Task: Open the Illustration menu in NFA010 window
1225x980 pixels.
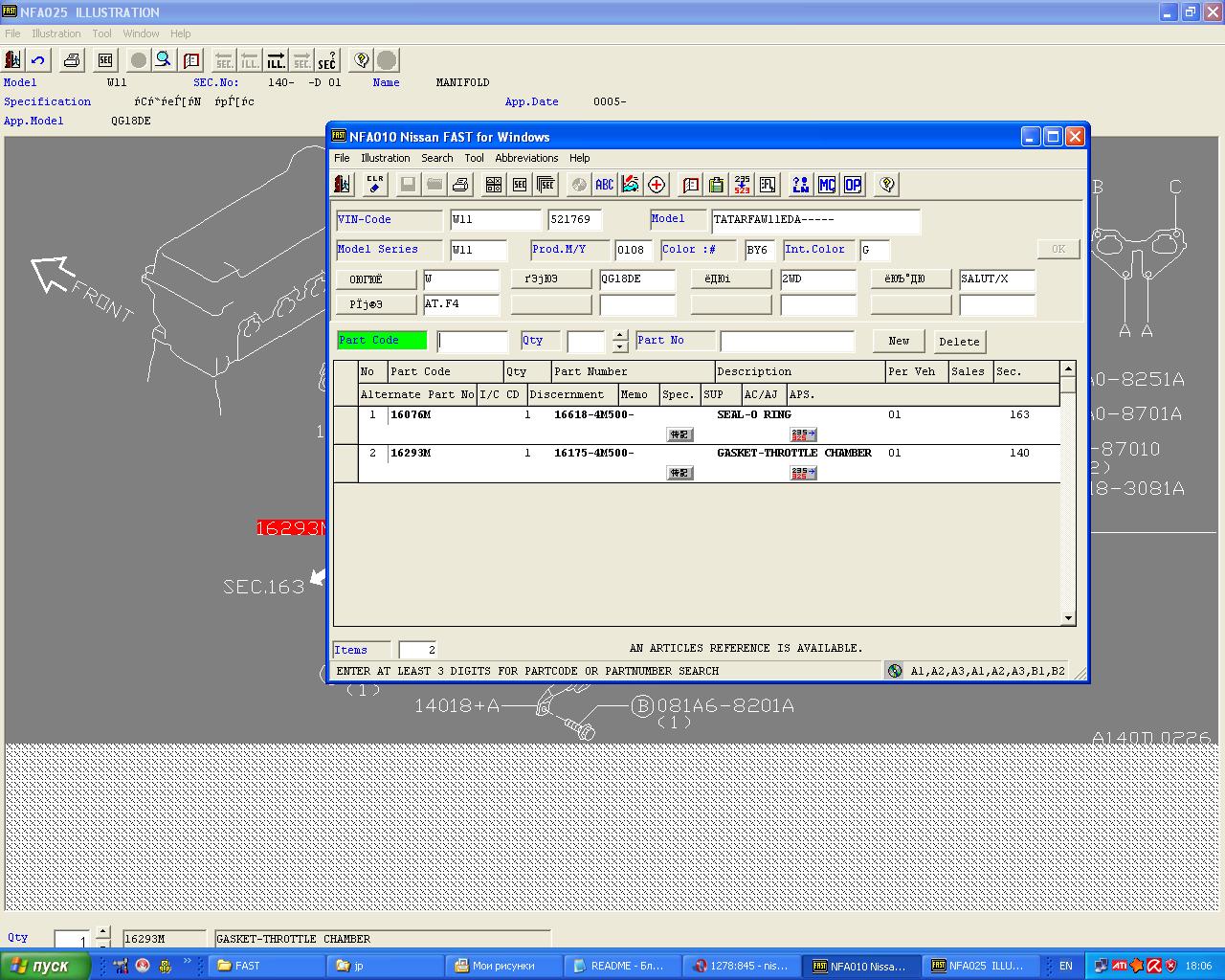Action: pos(385,158)
